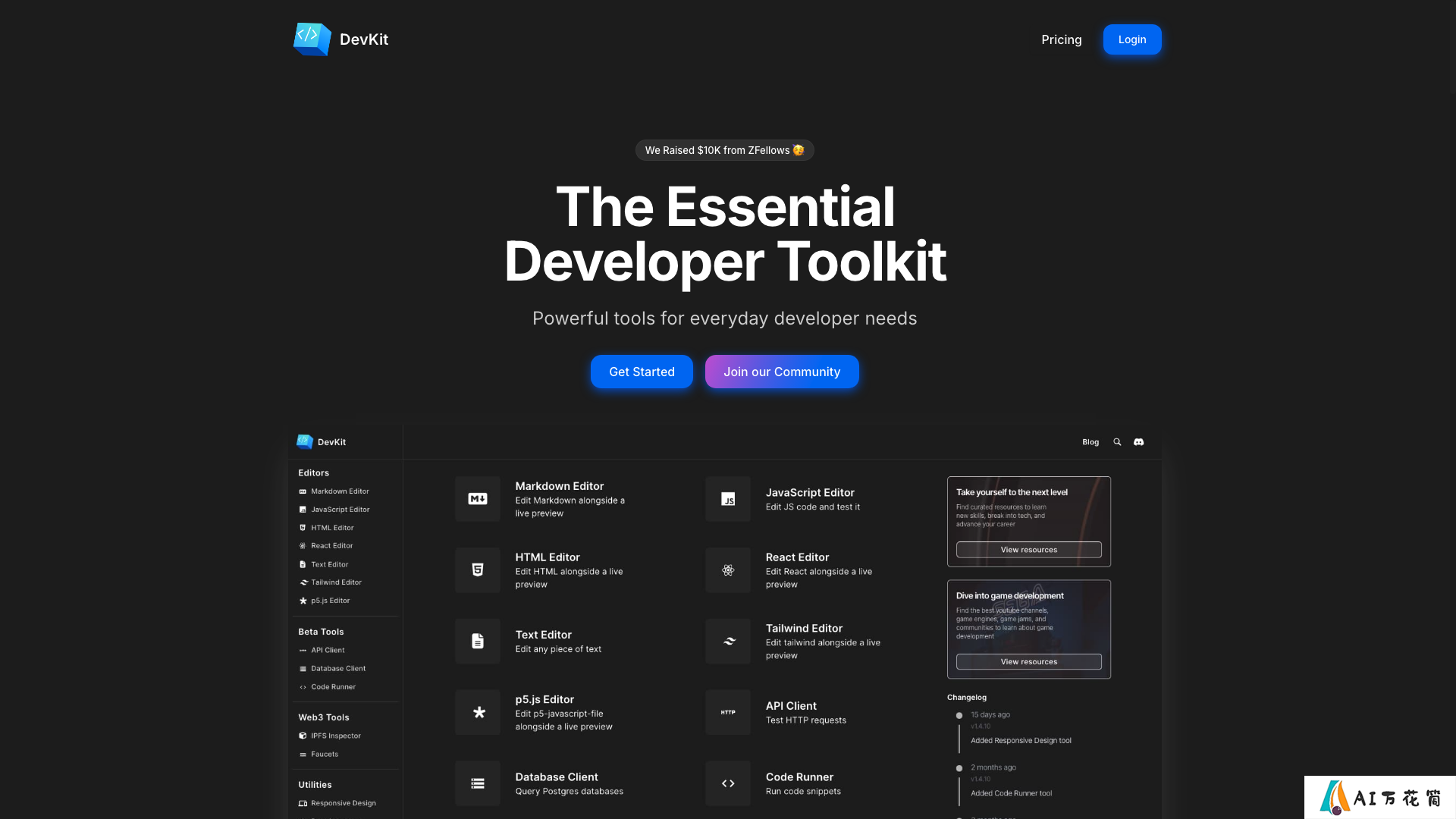1456x819 pixels.
Task: Open the Markdown Editor card title
Action: tap(560, 486)
